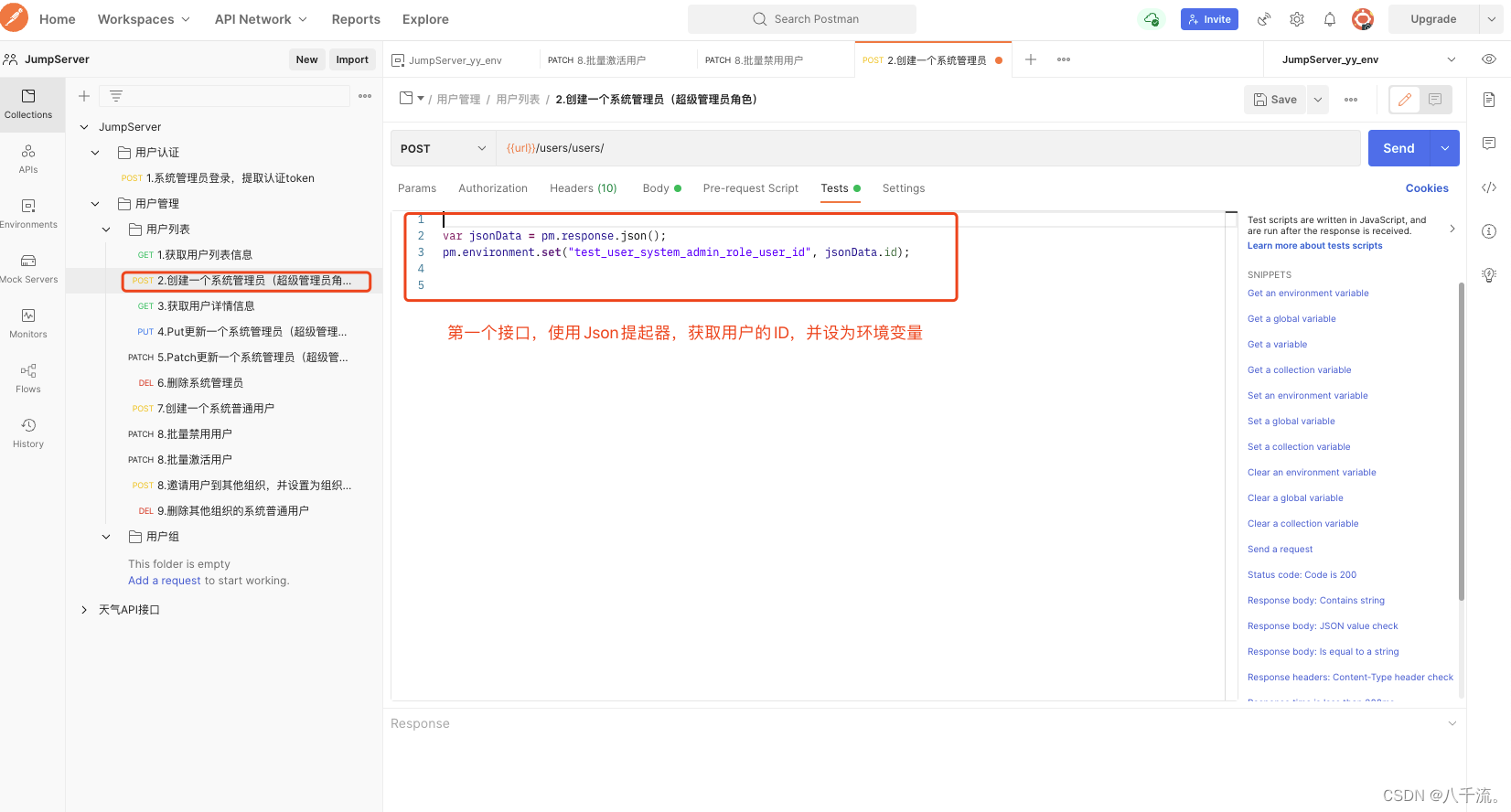The width and height of the screenshot is (1511, 812).
Task: Open the History sidebar panel
Action: pos(28,433)
